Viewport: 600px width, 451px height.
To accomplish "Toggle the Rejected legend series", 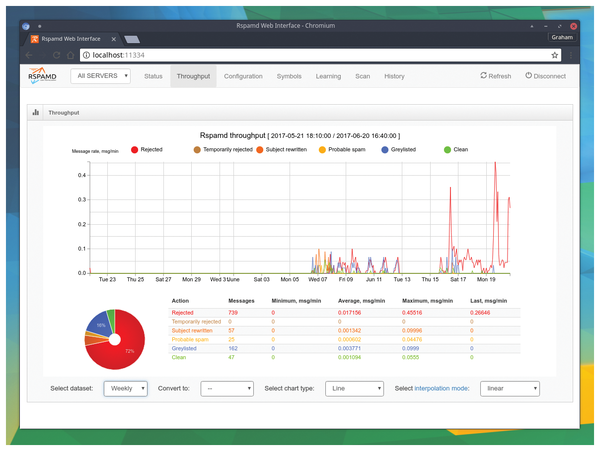I will pos(147,150).
